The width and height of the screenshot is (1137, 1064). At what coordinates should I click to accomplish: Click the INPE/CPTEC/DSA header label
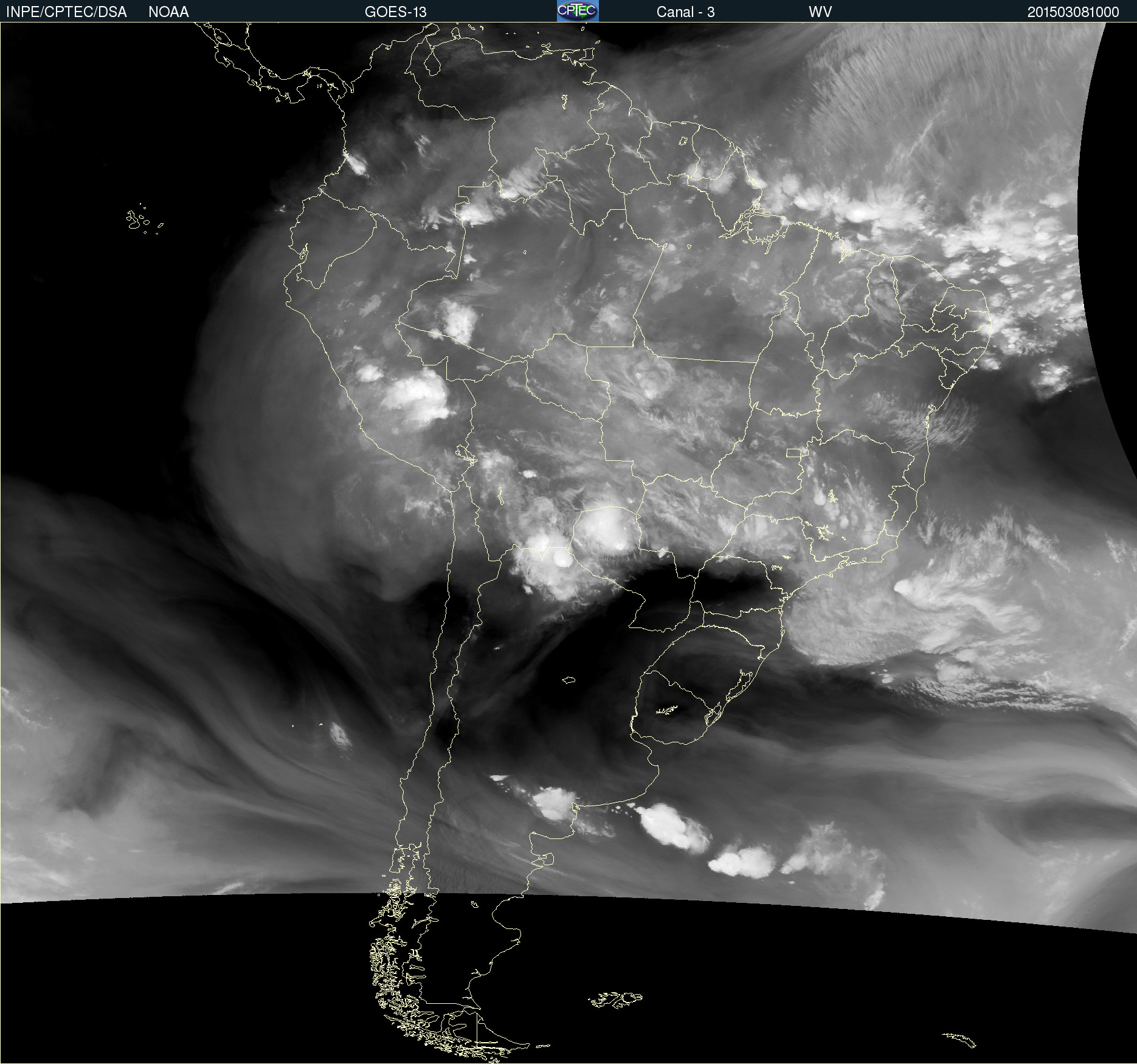(x=66, y=12)
